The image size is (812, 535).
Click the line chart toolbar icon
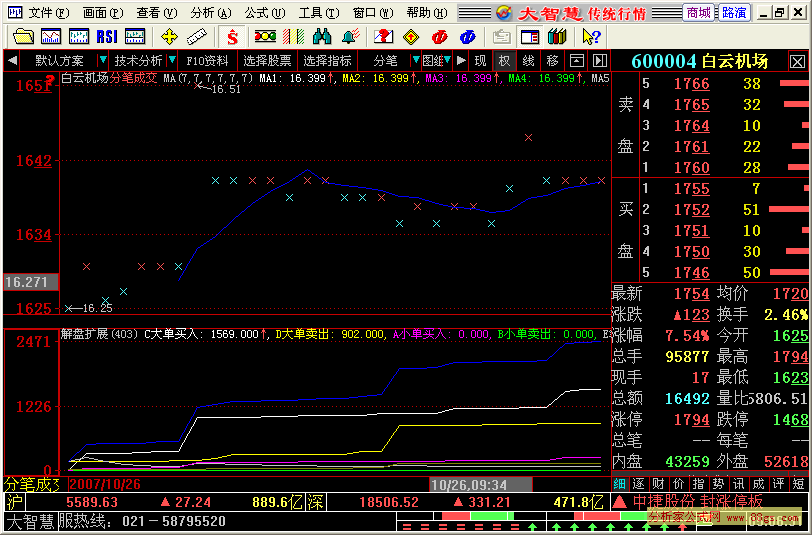pos(51,37)
